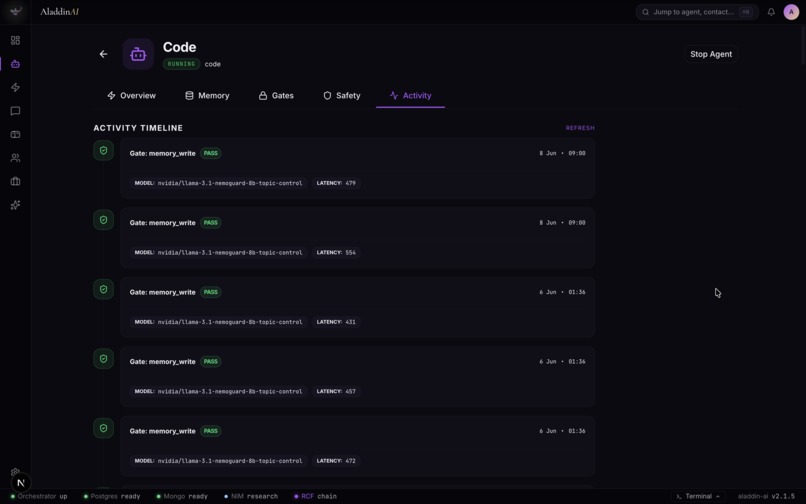The height and width of the screenshot is (504, 806).
Task: Refresh the activity timeline
Action: tap(580, 128)
